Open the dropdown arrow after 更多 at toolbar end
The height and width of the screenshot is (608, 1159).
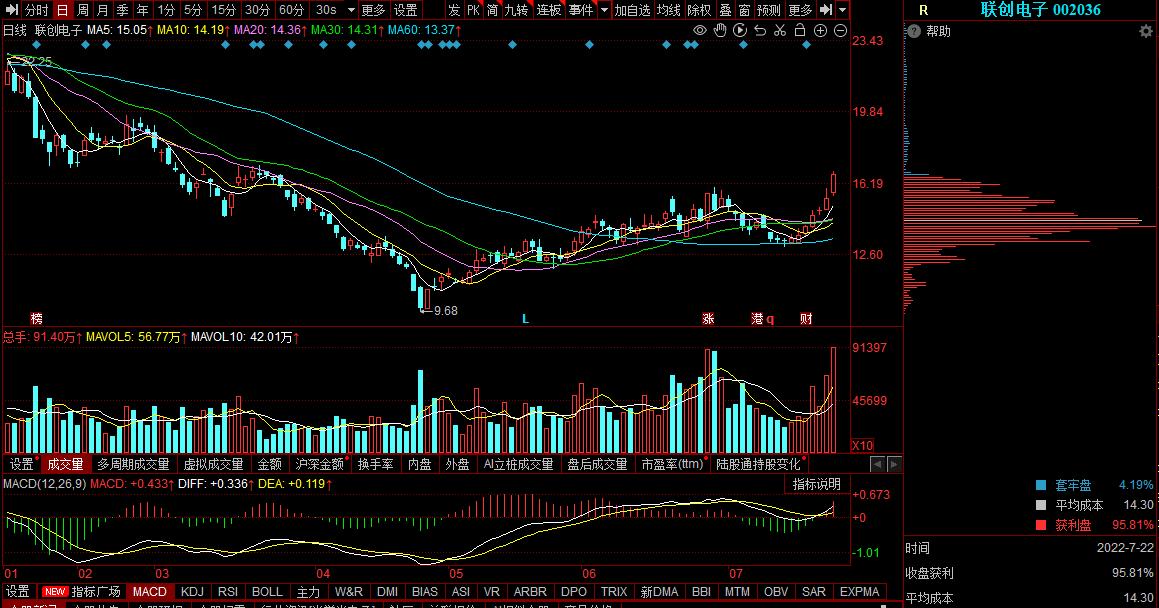(843, 10)
